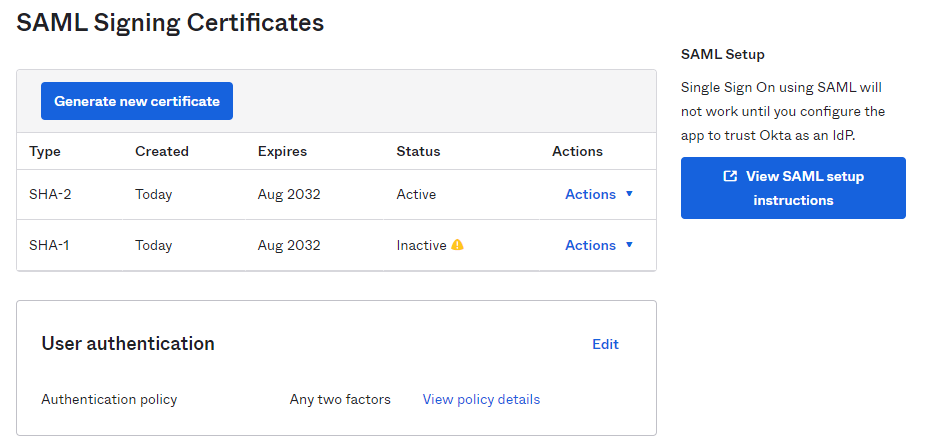Click the Inactive status text
This screenshot has height=445, width=936.
point(421,245)
